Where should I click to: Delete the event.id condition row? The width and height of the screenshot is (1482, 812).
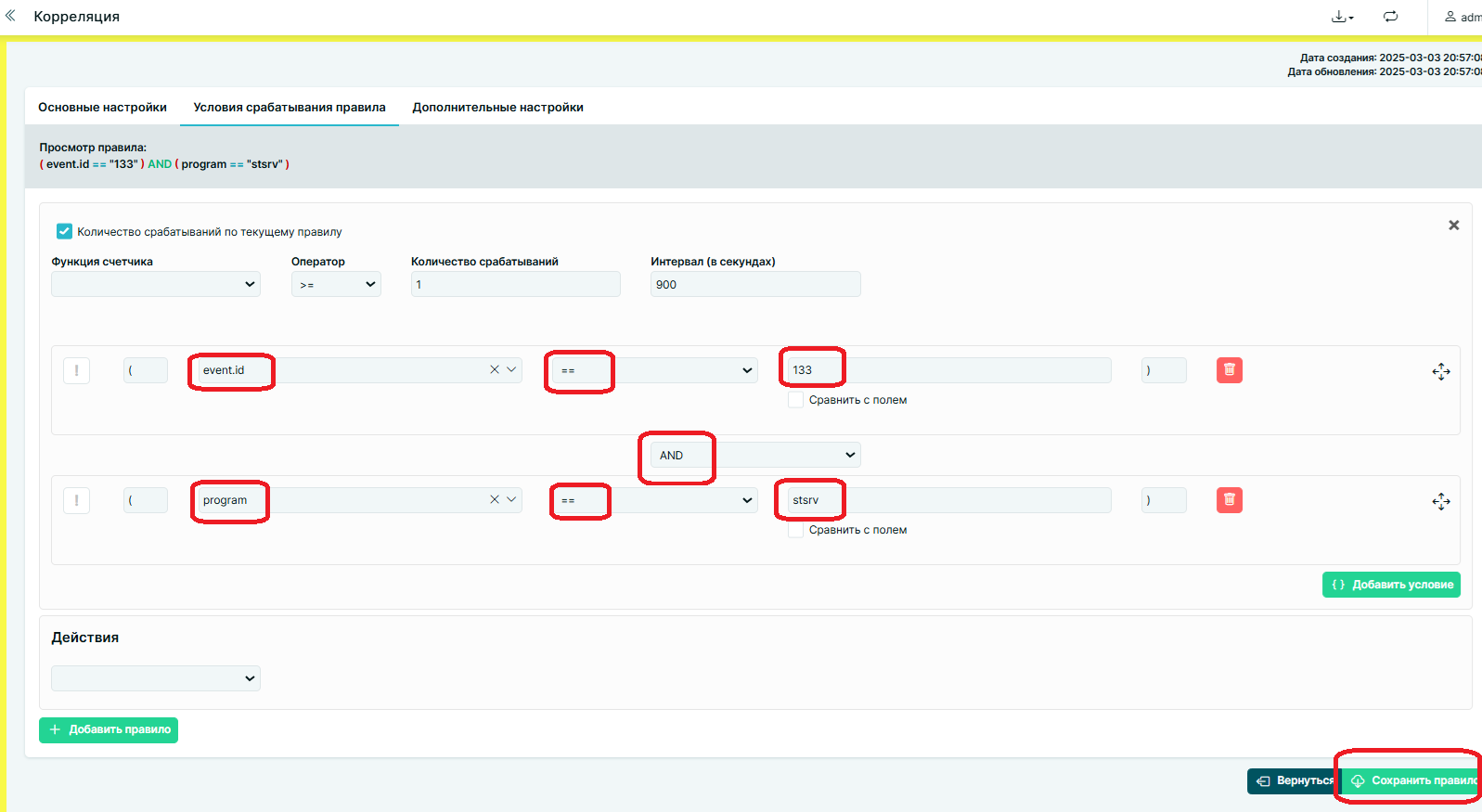click(x=1229, y=370)
